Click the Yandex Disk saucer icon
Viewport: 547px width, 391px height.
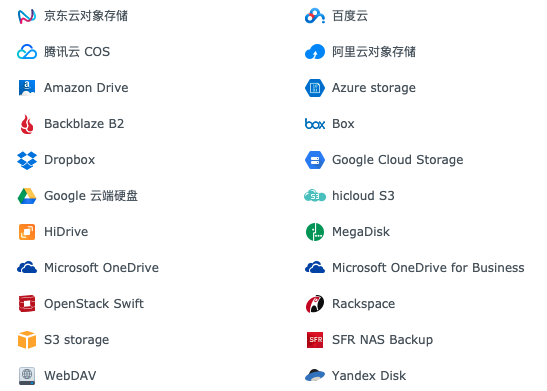(x=315, y=375)
